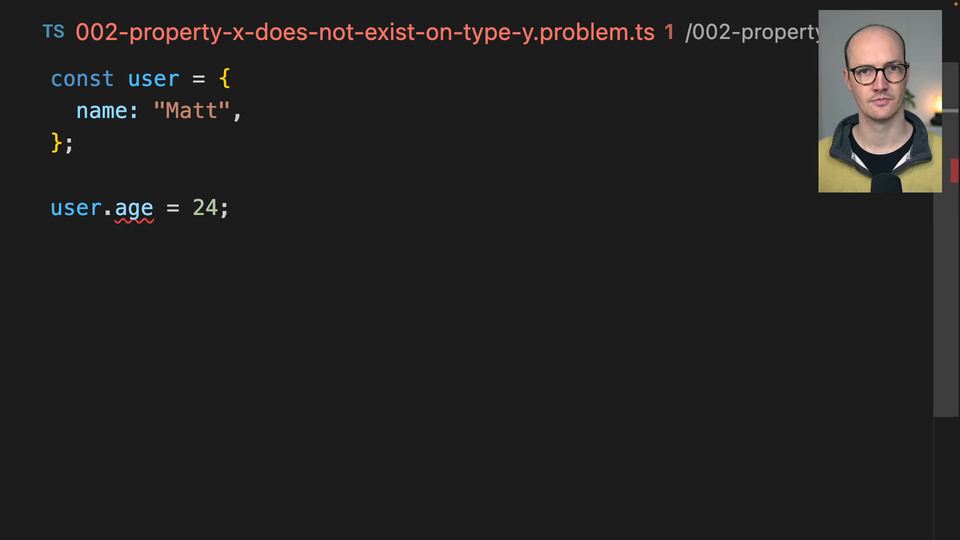The image size is (960, 540).
Task: Click the TS file type icon
Action: [x=53, y=32]
